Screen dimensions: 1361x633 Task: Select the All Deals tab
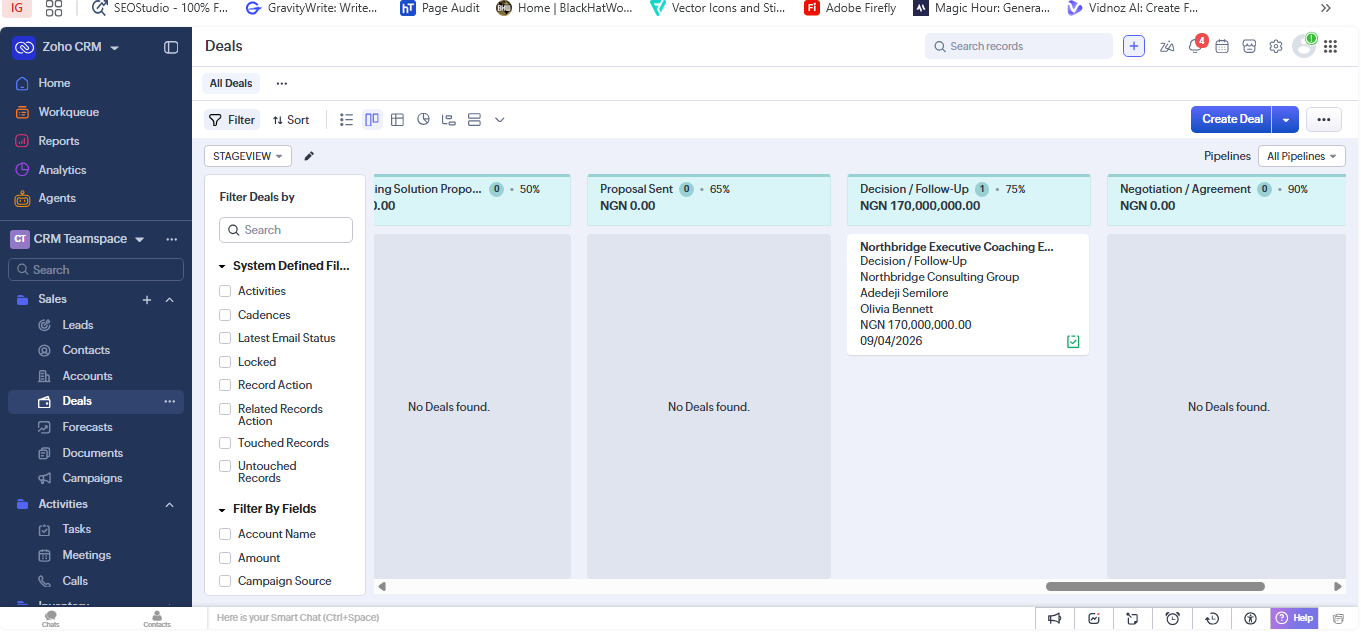(x=231, y=84)
